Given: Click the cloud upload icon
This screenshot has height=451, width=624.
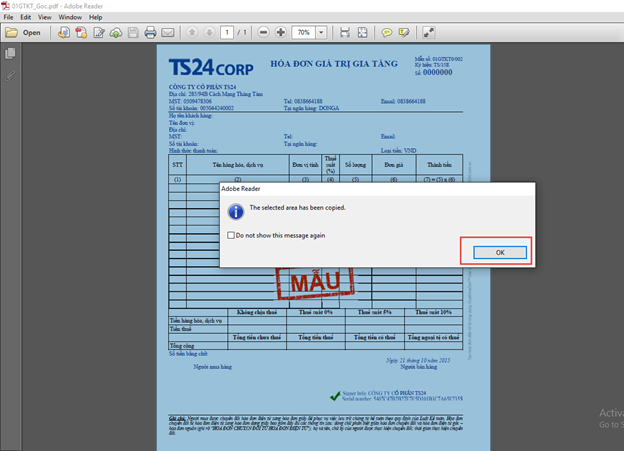Looking at the screenshot, I should coord(116,33).
